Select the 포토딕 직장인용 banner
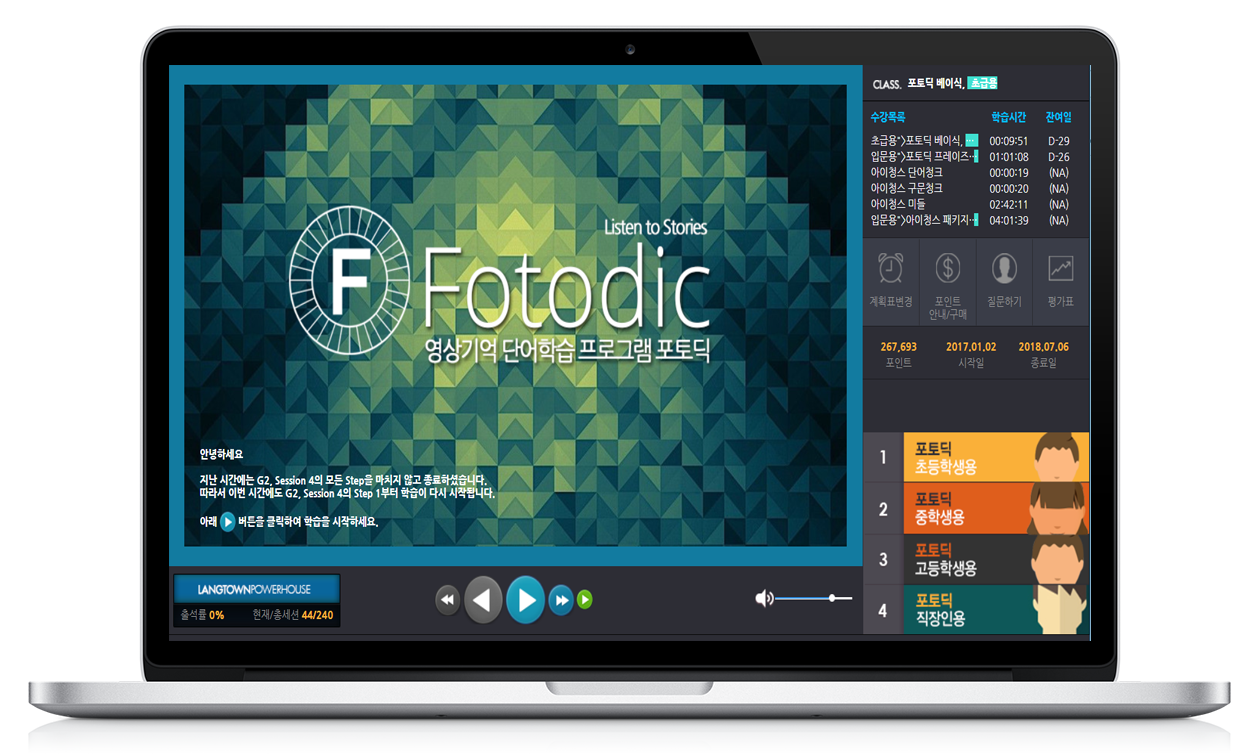 [x=996, y=609]
